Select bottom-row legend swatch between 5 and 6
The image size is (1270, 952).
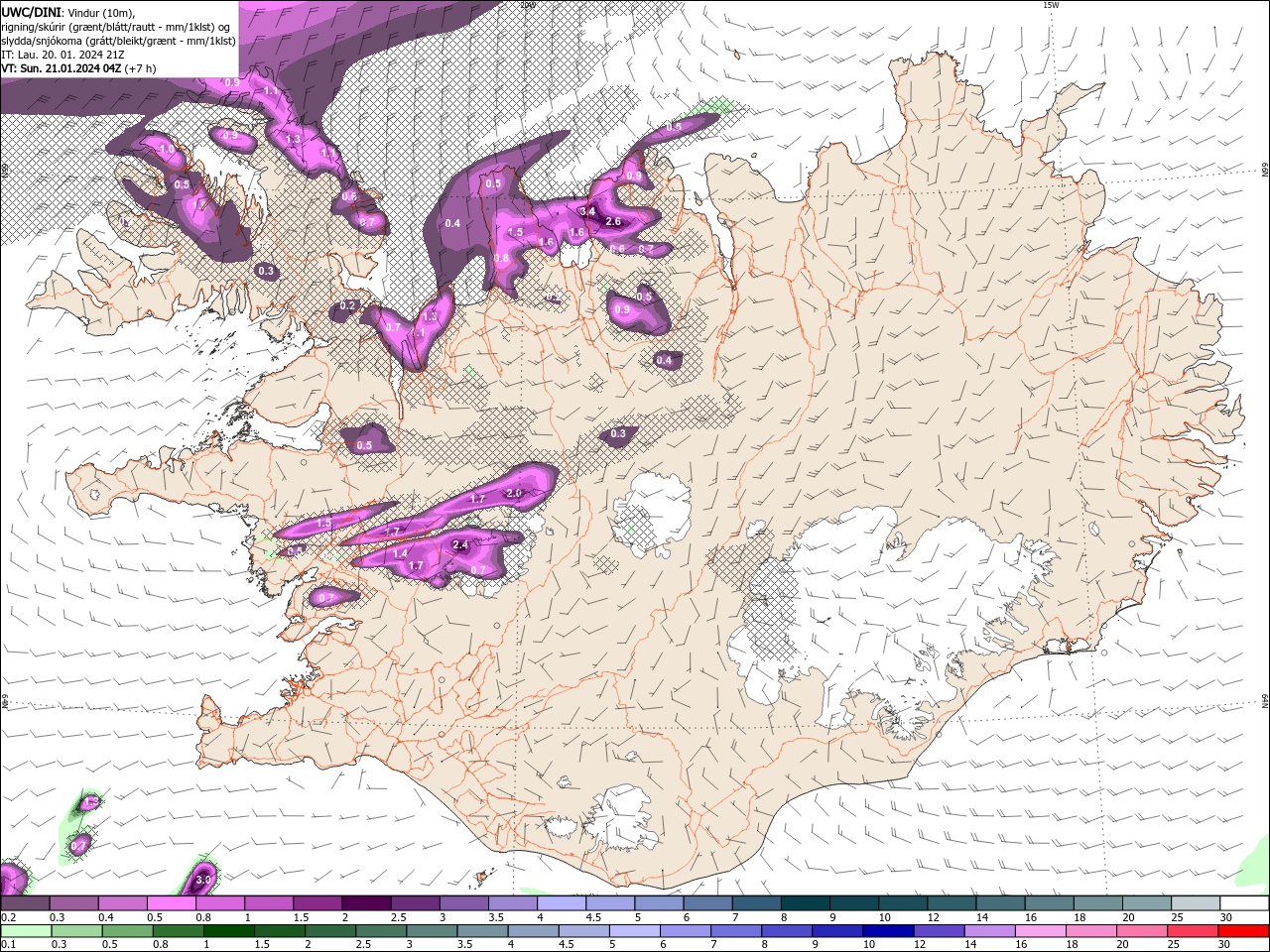coord(635,931)
